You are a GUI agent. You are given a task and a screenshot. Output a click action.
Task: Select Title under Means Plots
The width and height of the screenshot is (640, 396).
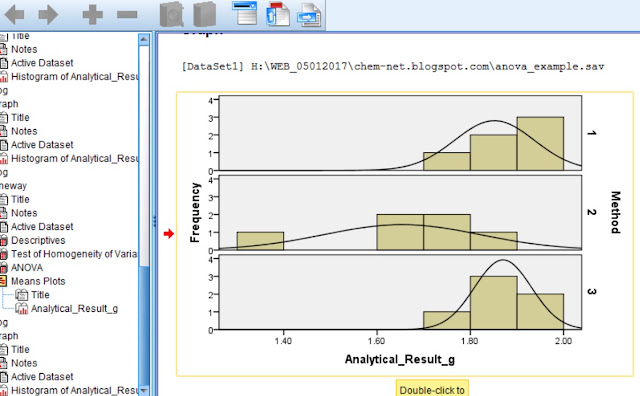tap(40, 295)
